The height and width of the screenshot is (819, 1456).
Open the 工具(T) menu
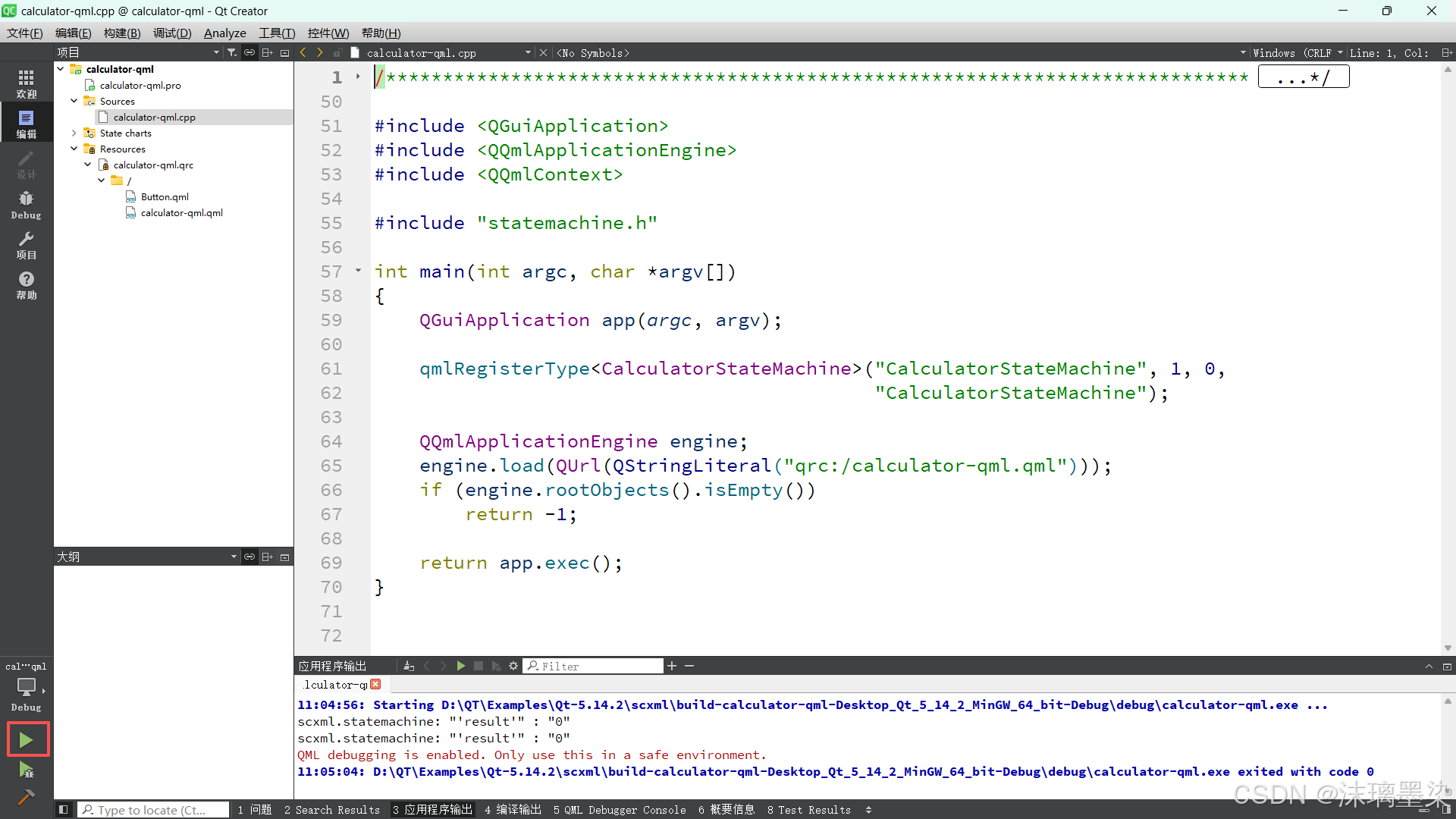click(277, 33)
